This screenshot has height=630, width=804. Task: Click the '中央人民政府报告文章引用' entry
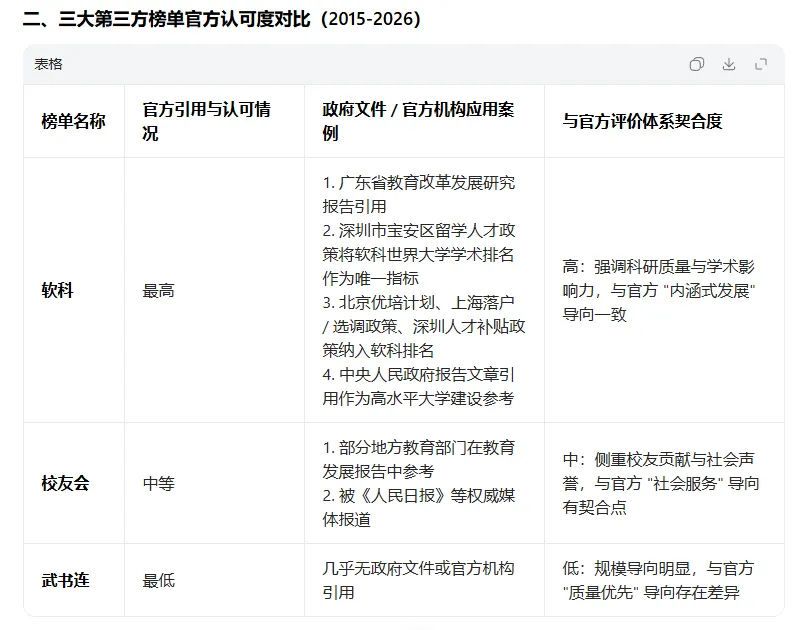click(x=418, y=387)
